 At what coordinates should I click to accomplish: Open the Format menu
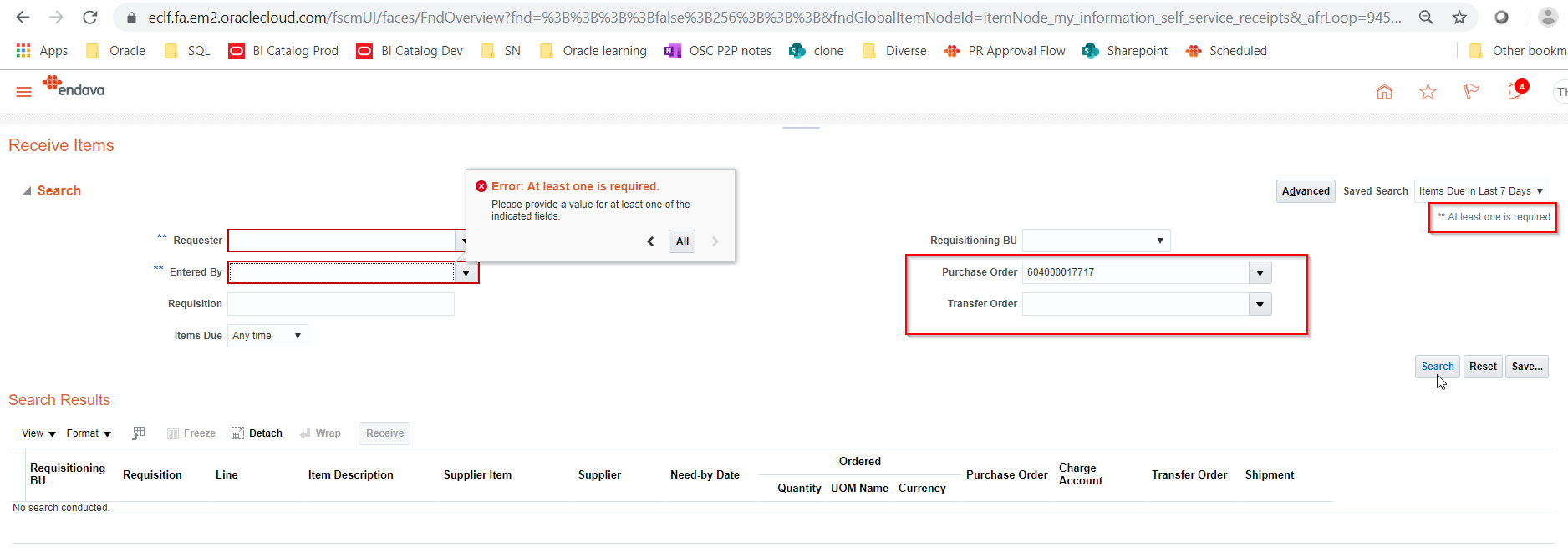coord(89,433)
